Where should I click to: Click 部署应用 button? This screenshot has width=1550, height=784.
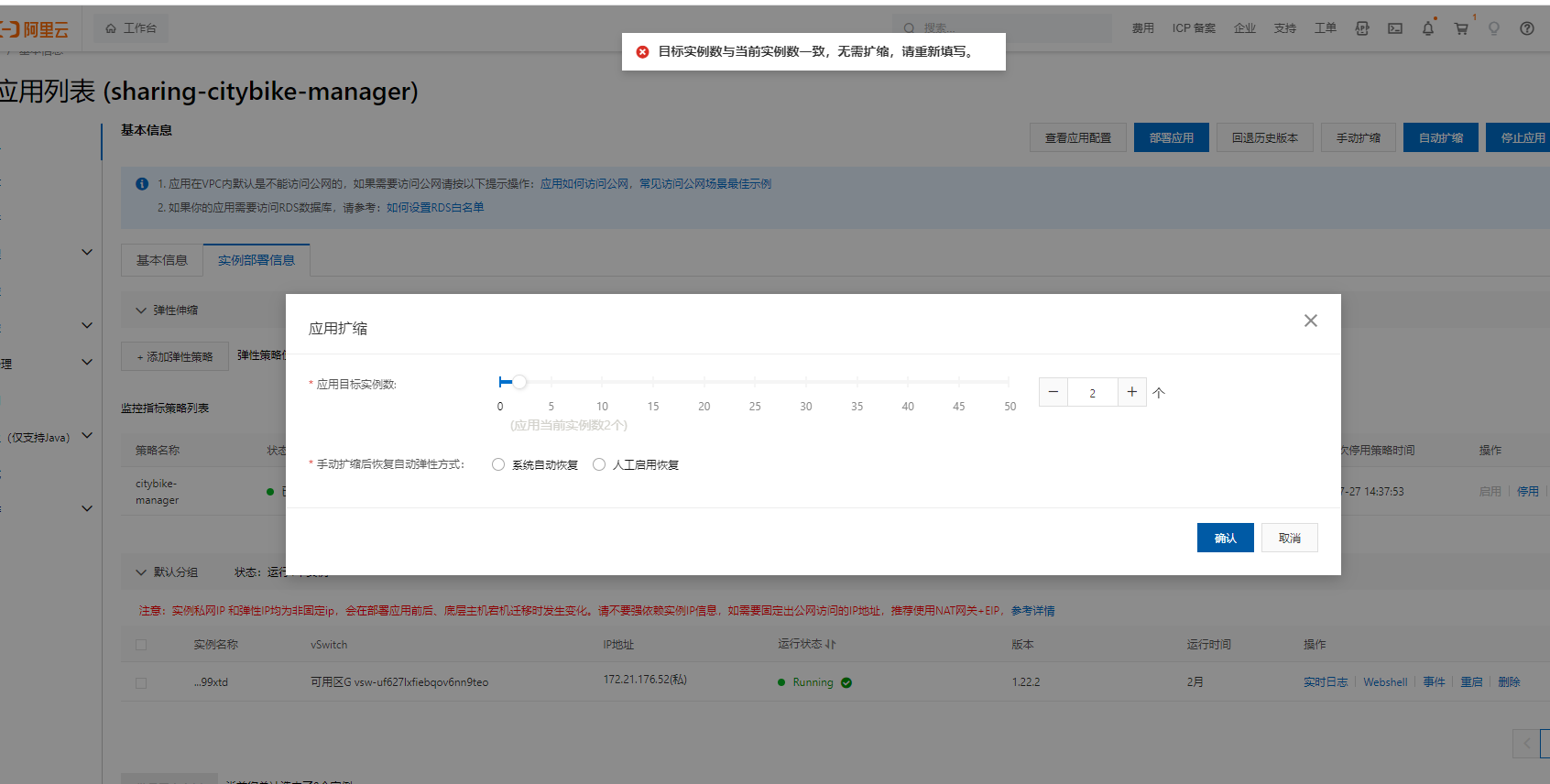1172,137
